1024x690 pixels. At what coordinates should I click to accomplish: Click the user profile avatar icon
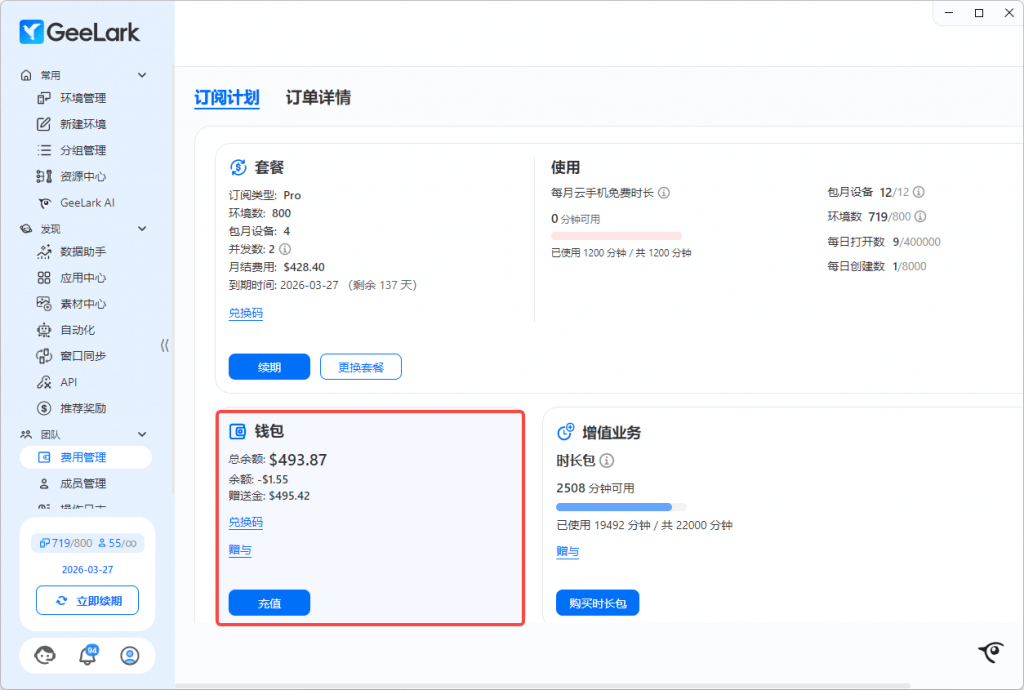point(129,656)
